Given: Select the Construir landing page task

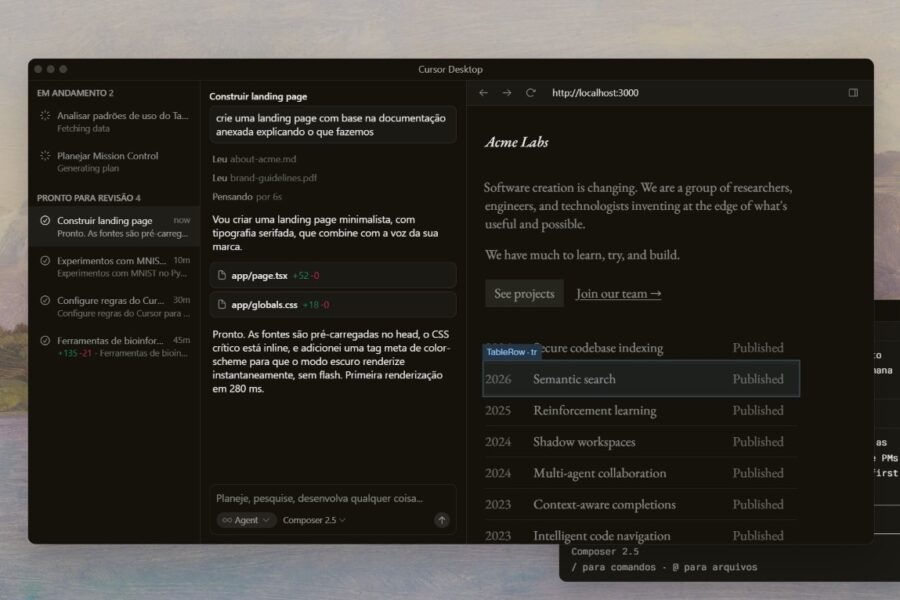Looking at the screenshot, I should point(114,227).
